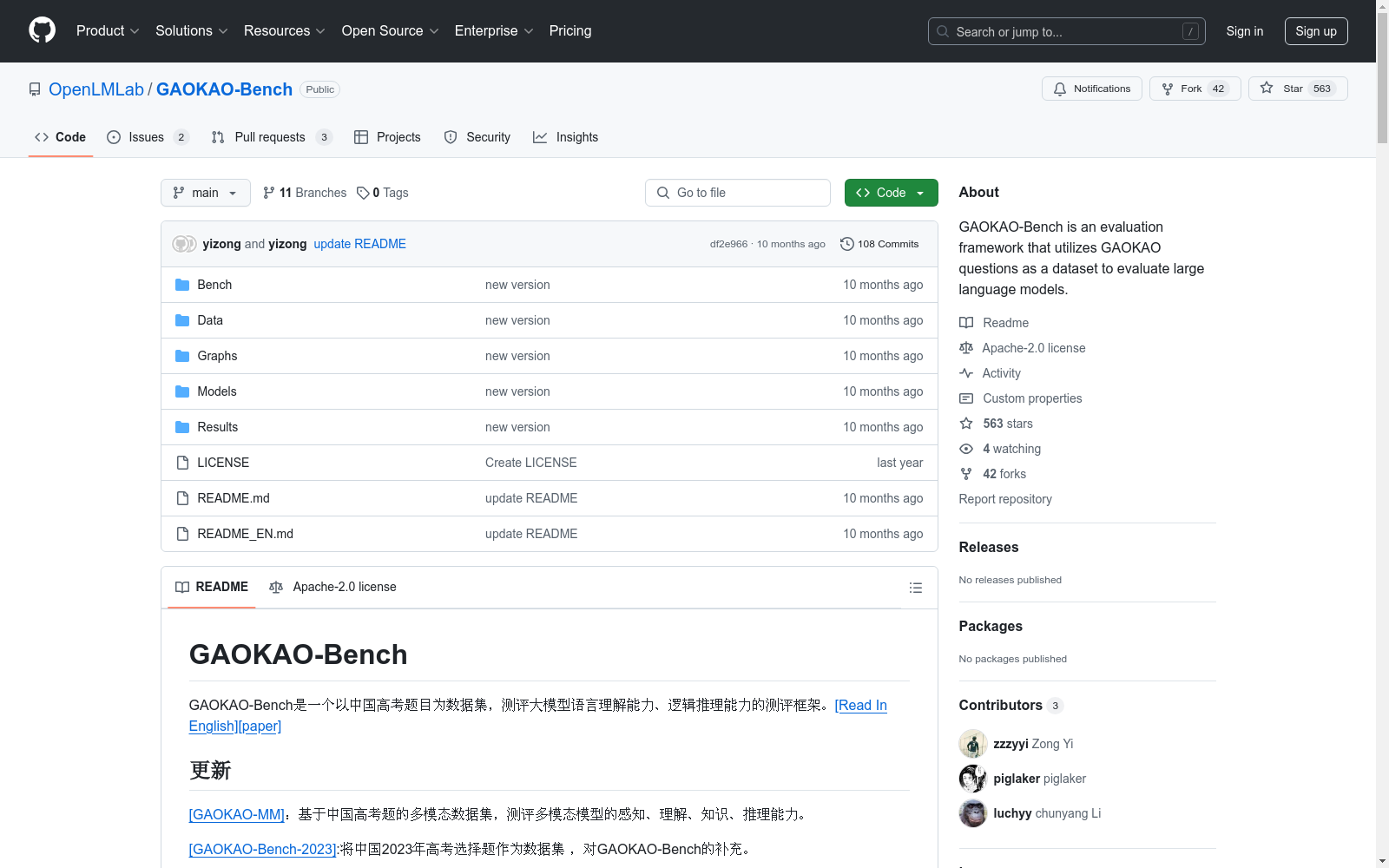Open the main branch selector dropdown
Screen dimensions: 1389x868
pos(206,193)
